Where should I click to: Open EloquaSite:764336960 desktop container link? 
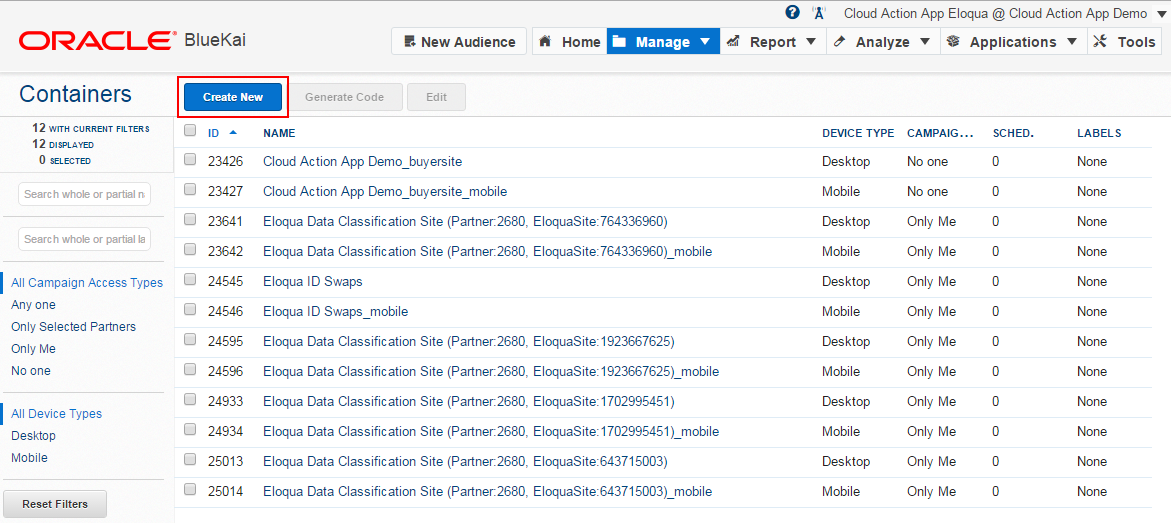point(465,221)
